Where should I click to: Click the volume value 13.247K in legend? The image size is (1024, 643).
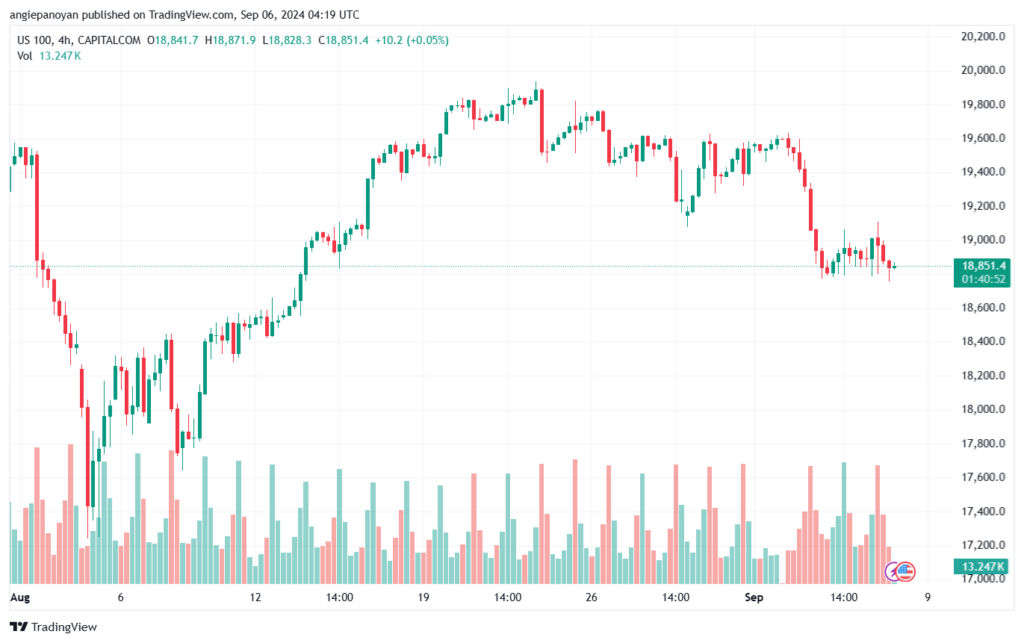[62, 55]
